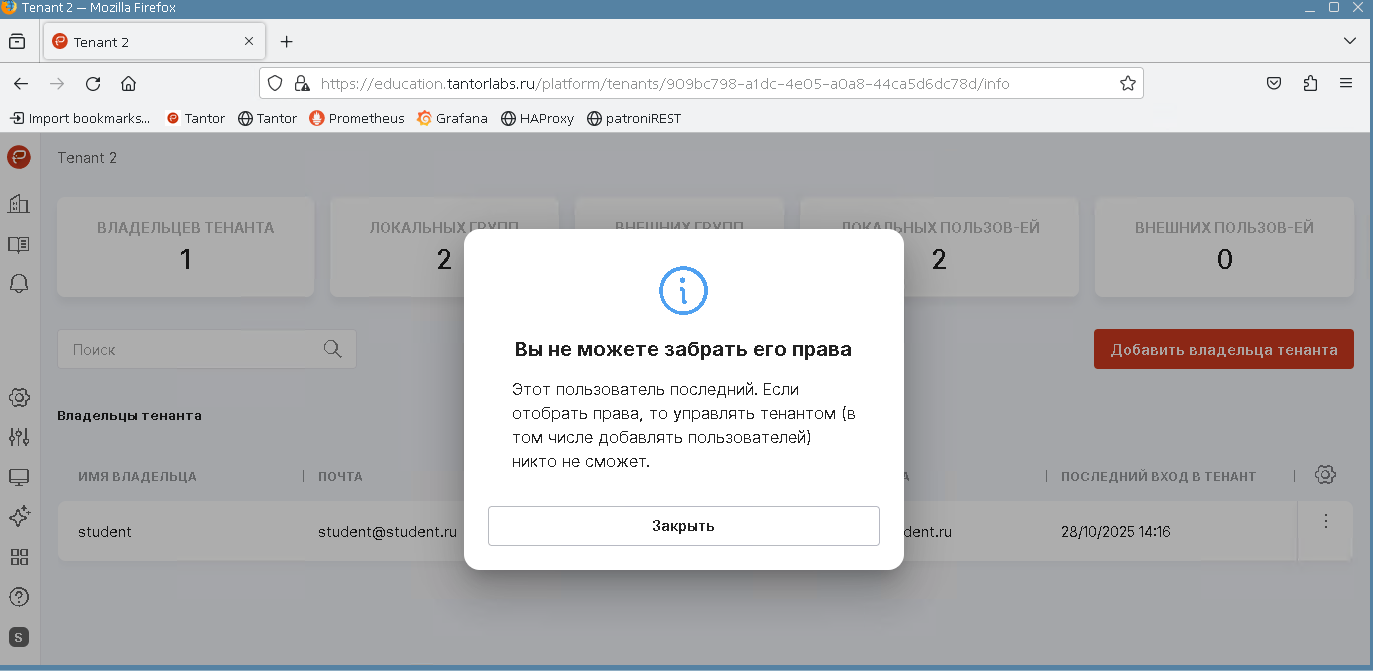
Task: Click the Tantor logo in the sidebar
Action: (x=19, y=157)
